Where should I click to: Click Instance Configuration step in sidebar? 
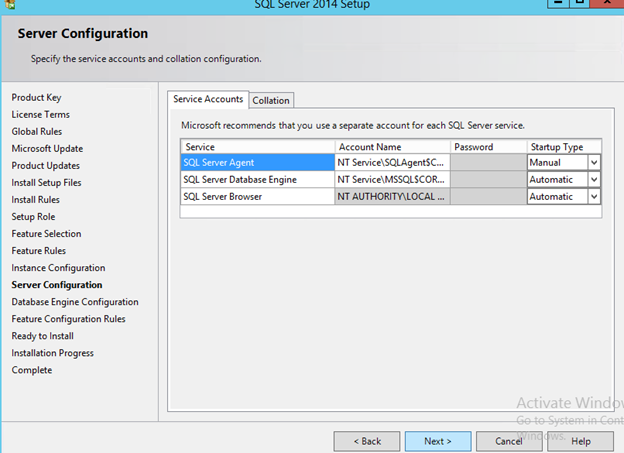(58, 268)
